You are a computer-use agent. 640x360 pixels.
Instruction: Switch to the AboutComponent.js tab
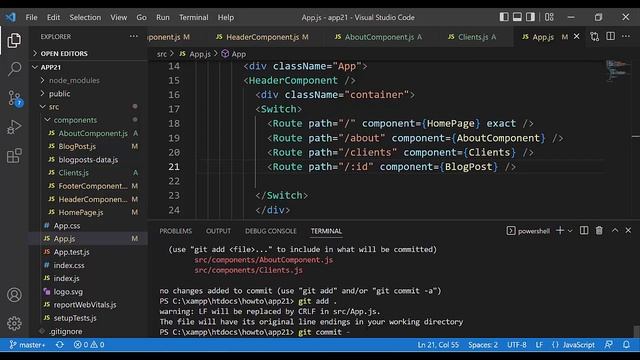click(x=378, y=37)
